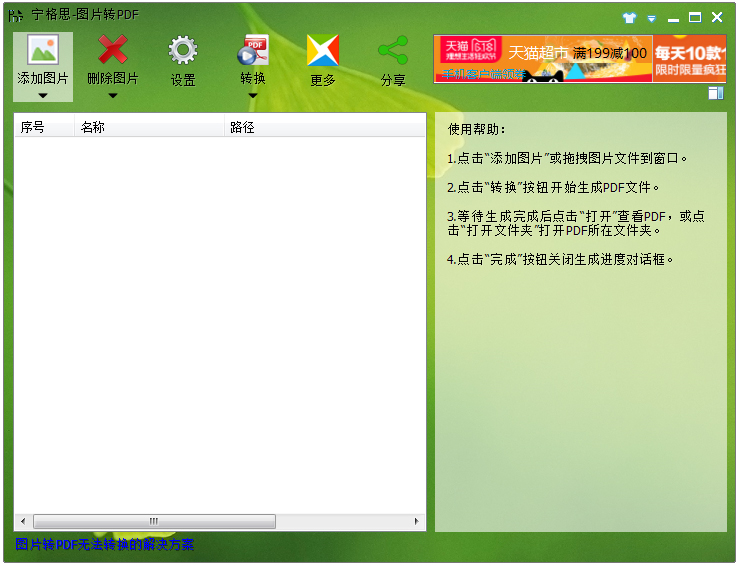Click help step 2 about 转换 button
Screen dimensions: 738x566
[553, 188]
